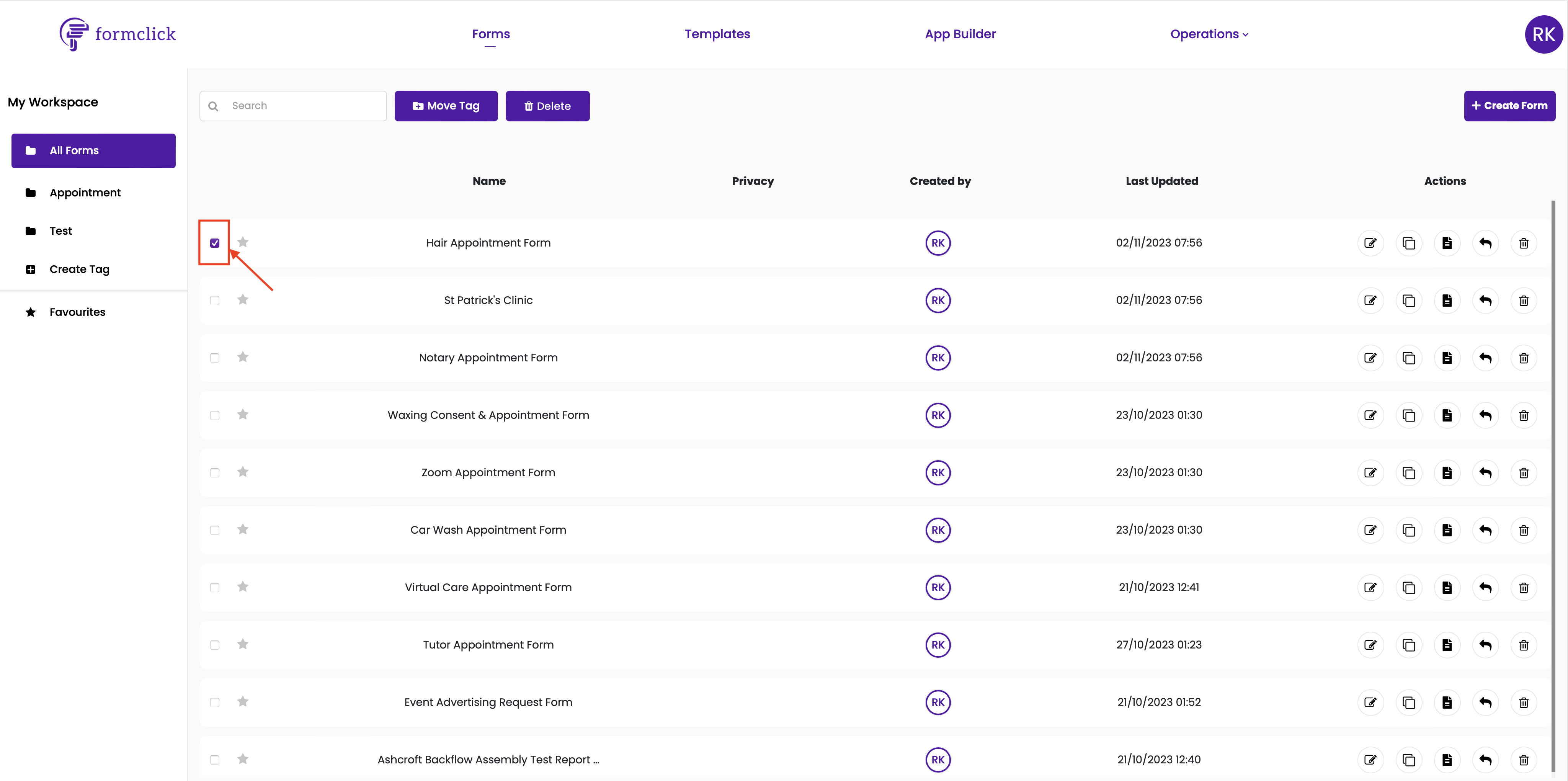Delete Hair Appointment Form via trash icon
The image size is (1568, 781).
click(1524, 243)
